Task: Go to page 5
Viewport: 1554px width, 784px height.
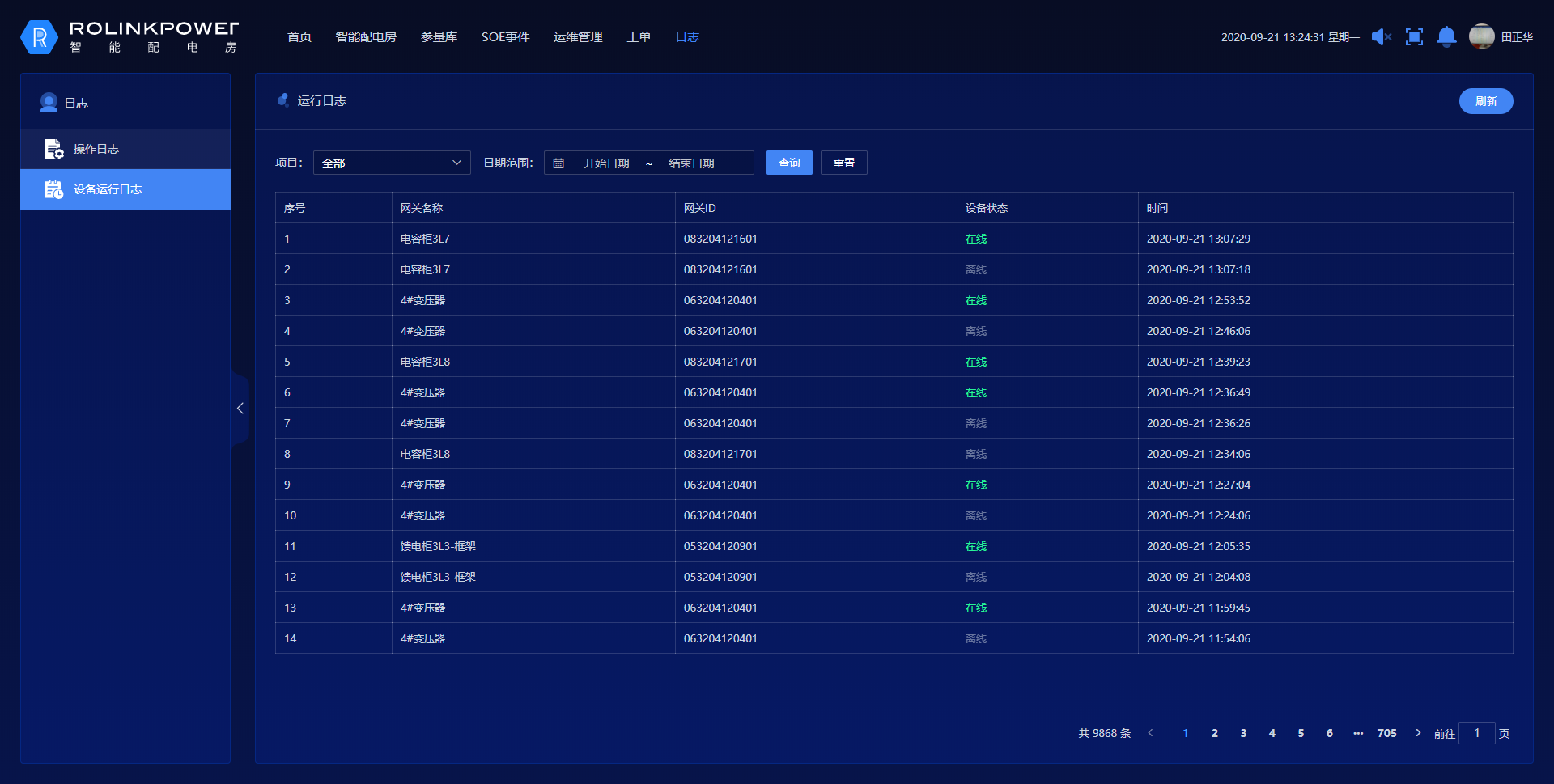Action: tap(1301, 733)
